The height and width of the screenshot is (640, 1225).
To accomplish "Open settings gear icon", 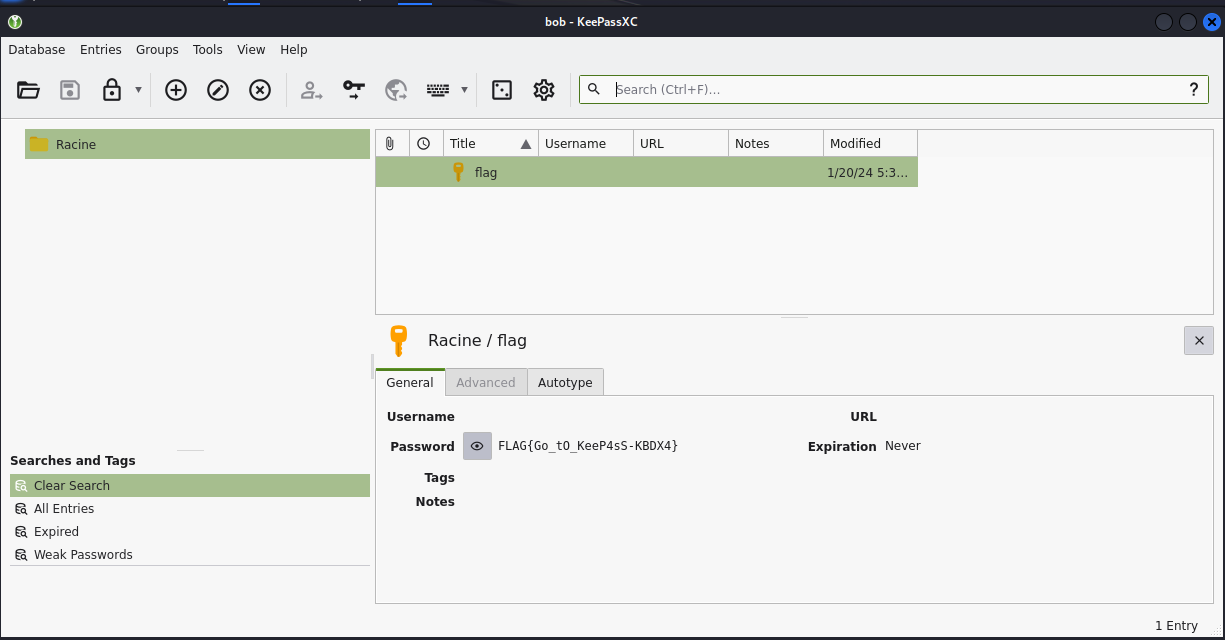I will coord(544,90).
